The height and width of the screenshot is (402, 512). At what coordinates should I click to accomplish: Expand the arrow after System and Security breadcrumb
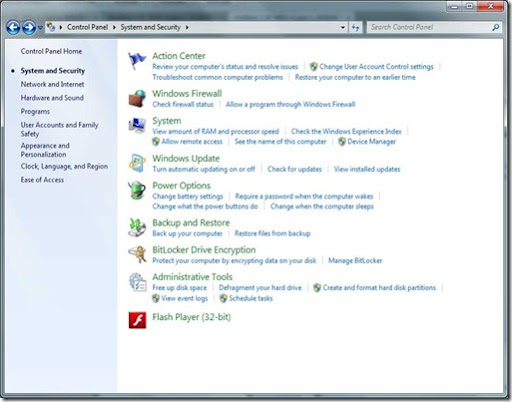187,27
